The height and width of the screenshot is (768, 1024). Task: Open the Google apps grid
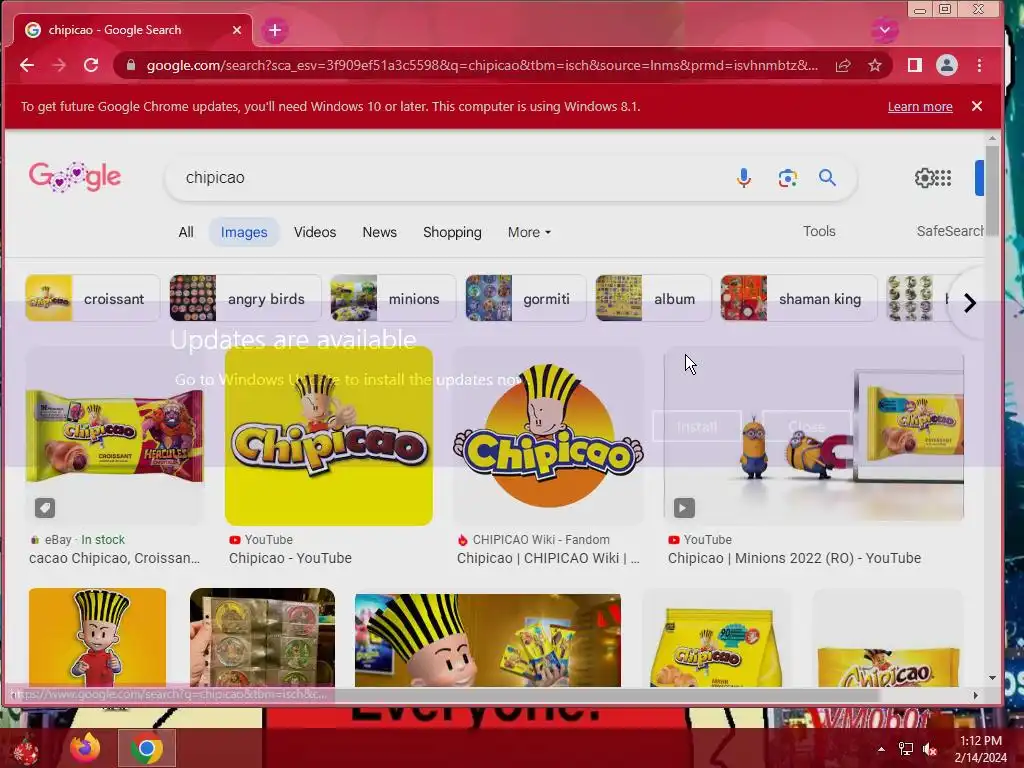(x=943, y=178)
